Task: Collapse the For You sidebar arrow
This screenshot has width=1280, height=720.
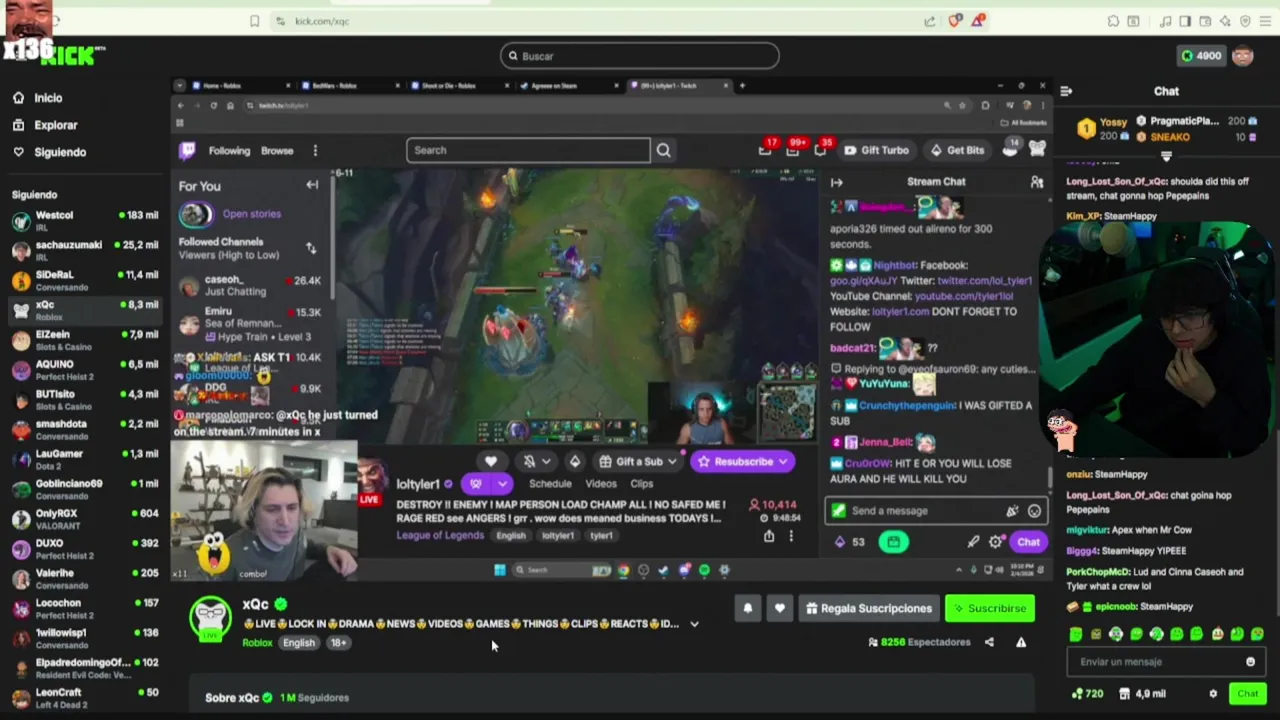Action: (x=312, y=185)
